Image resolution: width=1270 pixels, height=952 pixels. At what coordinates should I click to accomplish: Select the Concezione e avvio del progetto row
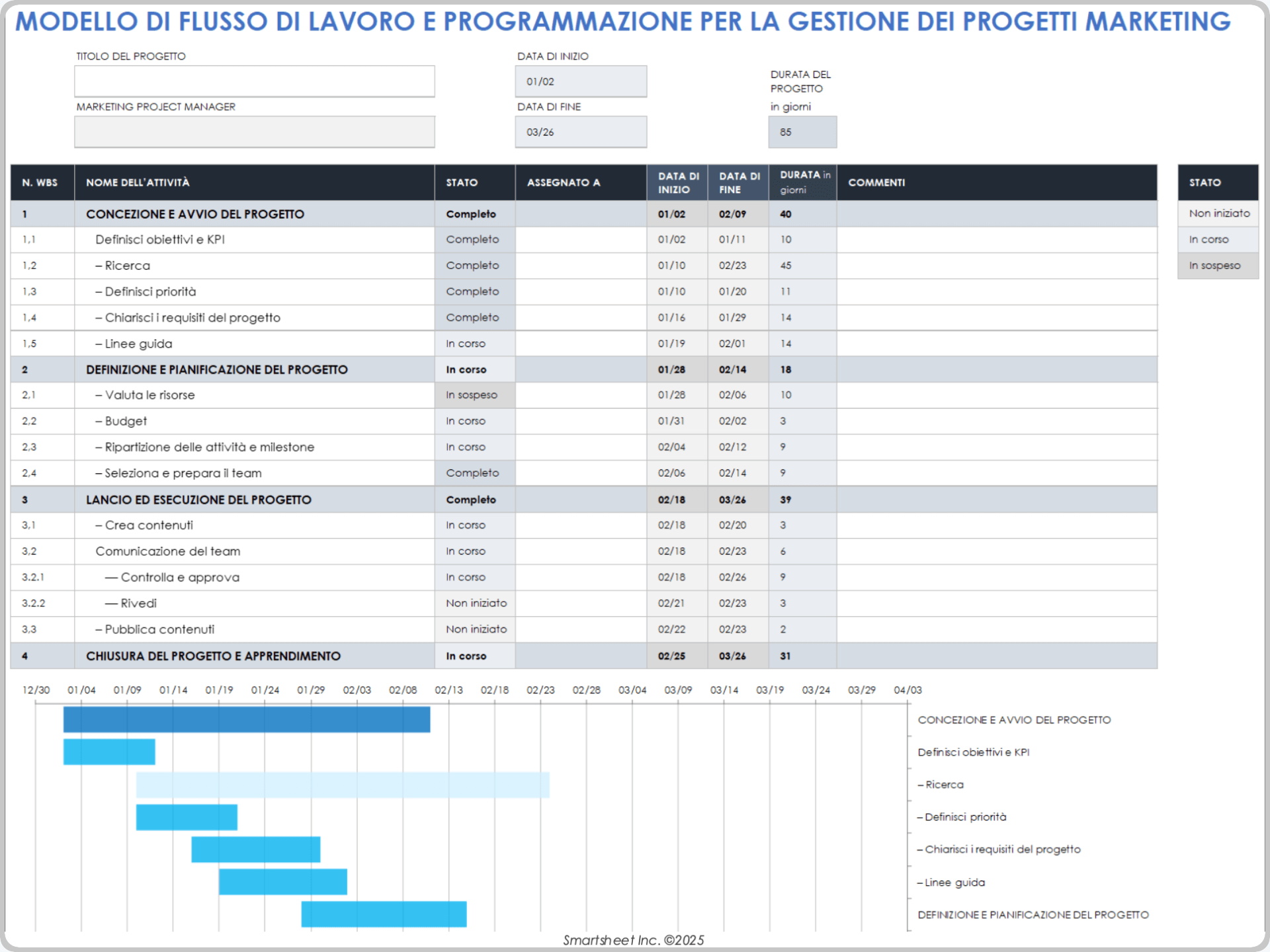pyautogui.click(x=584, y=214)
